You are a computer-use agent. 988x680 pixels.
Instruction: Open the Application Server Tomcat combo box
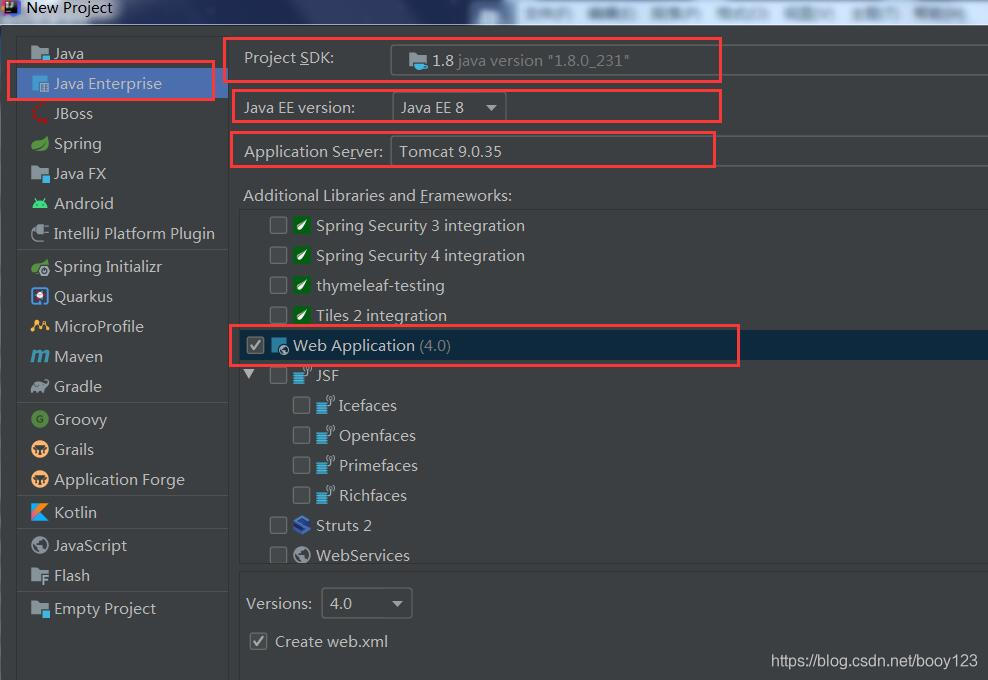click(x=689, y=151)
